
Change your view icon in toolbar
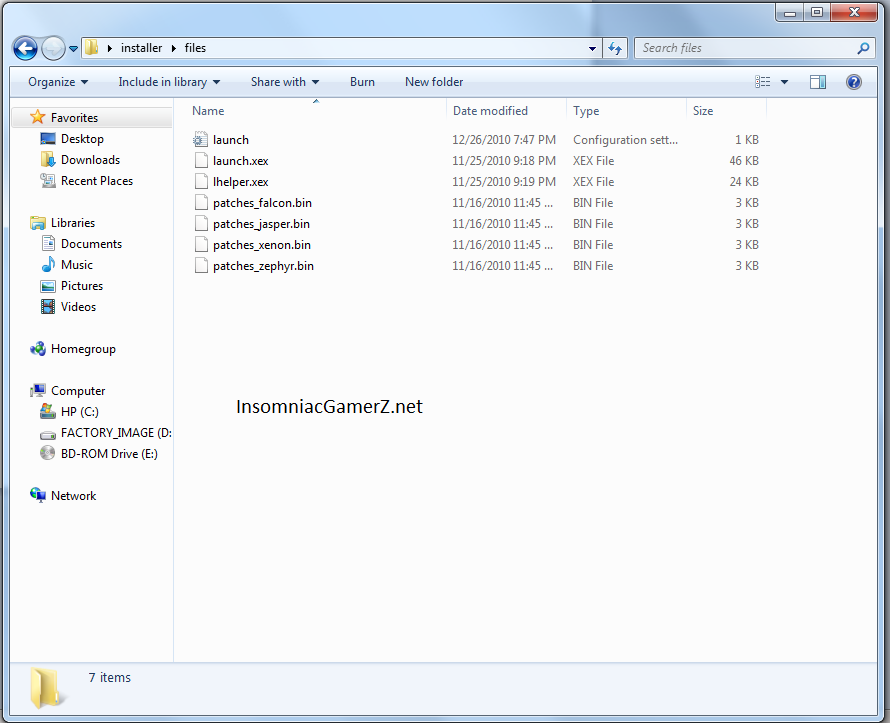pos(762,82)
